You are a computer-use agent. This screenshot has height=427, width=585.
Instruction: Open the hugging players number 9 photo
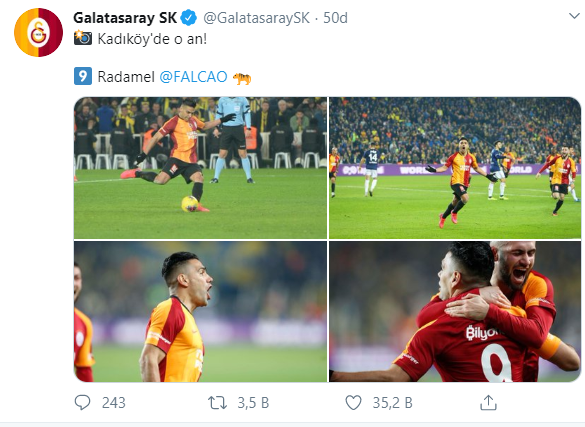click(455, 311)
